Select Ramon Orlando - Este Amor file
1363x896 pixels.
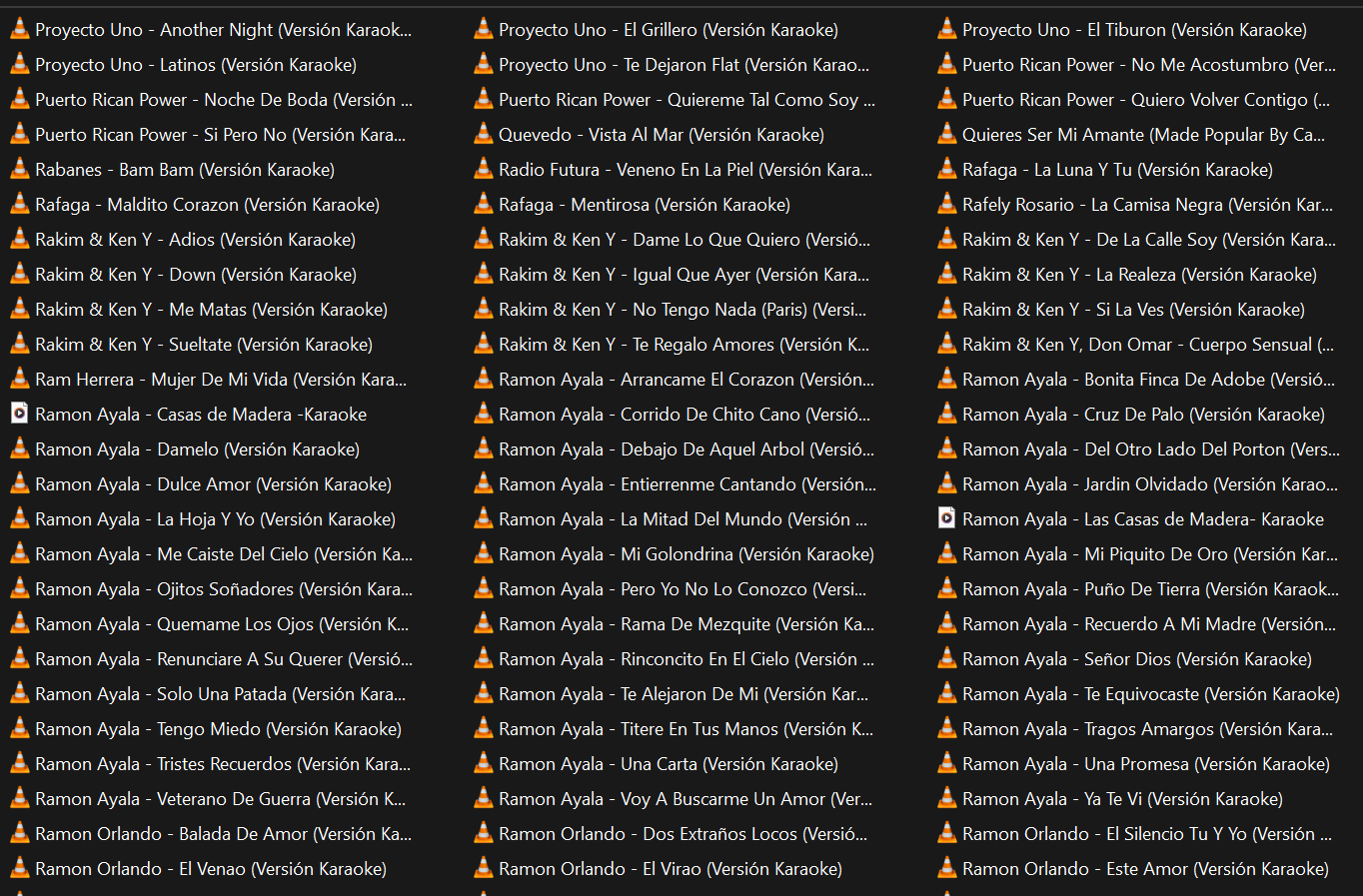pyautogui.click(x=1145, y=869)
